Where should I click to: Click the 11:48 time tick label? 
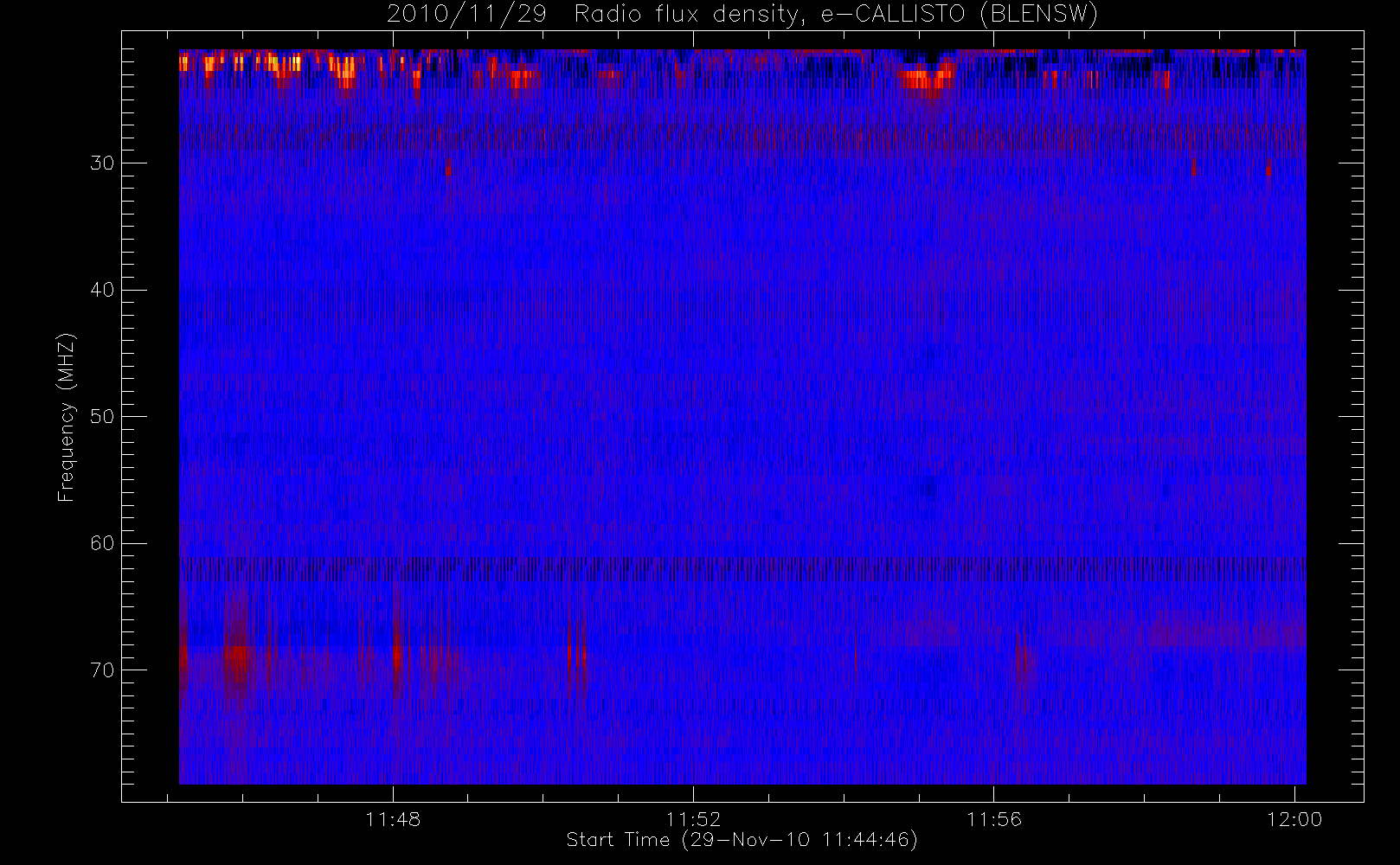click(x=393, y=819)
